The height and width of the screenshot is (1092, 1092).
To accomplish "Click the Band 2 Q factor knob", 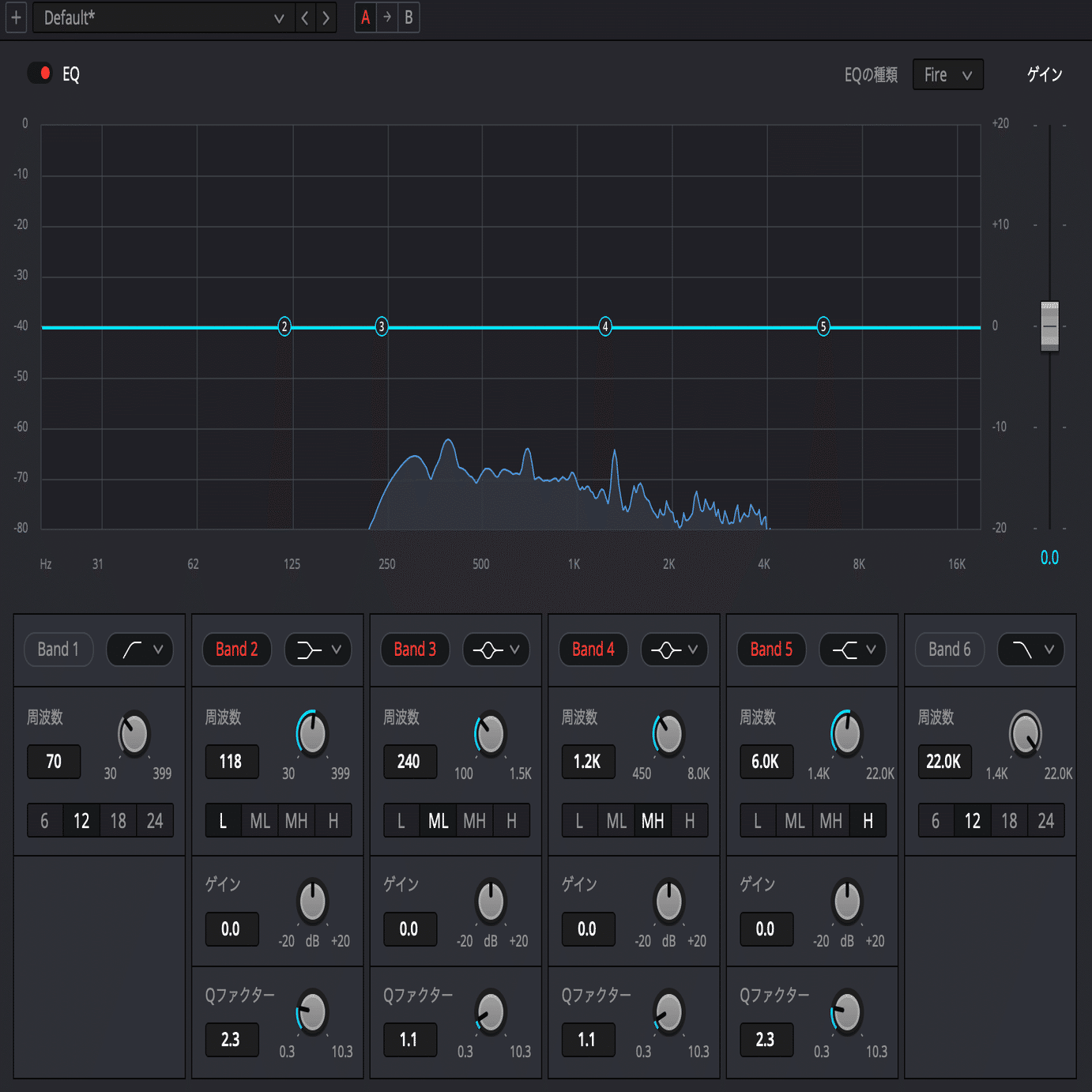I will coord(312,1012).
